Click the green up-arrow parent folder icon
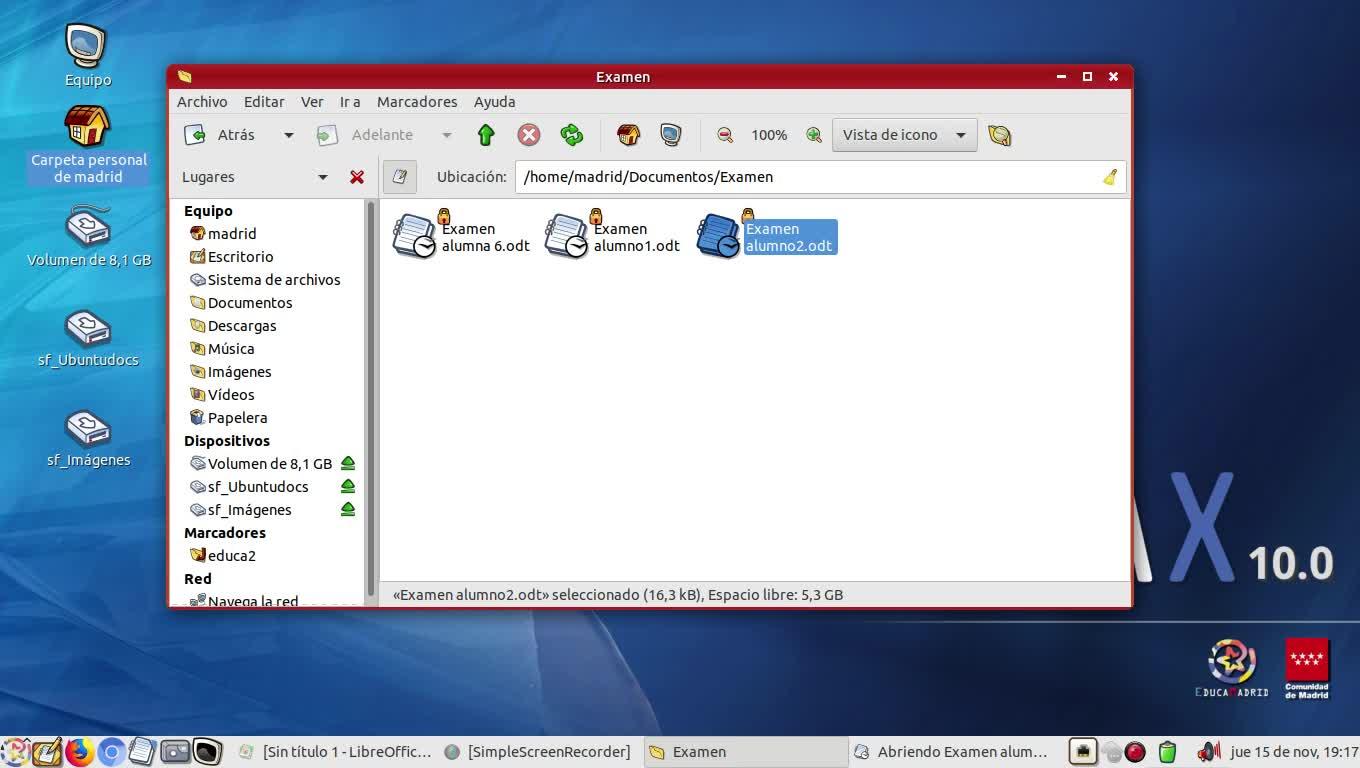 point(486,135)
